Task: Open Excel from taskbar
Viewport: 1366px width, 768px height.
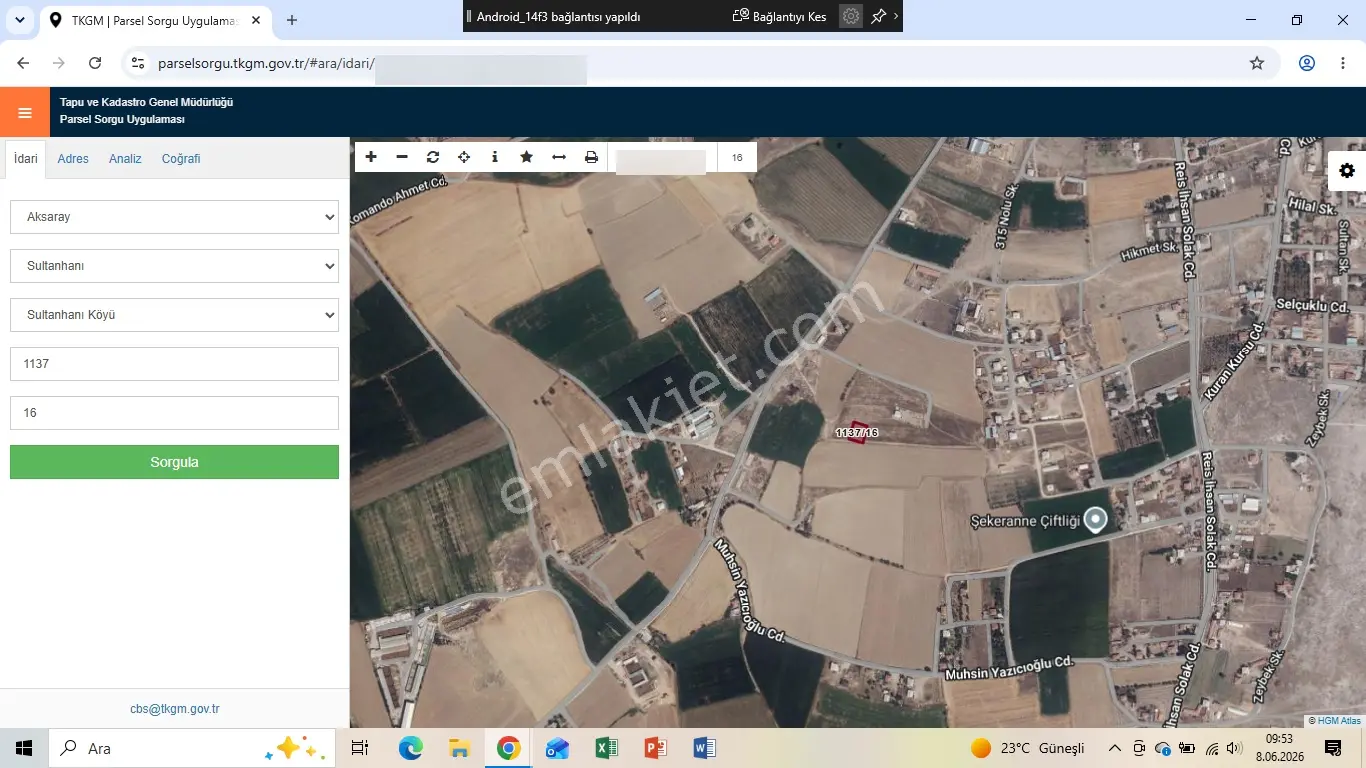Action: point(606,748)
